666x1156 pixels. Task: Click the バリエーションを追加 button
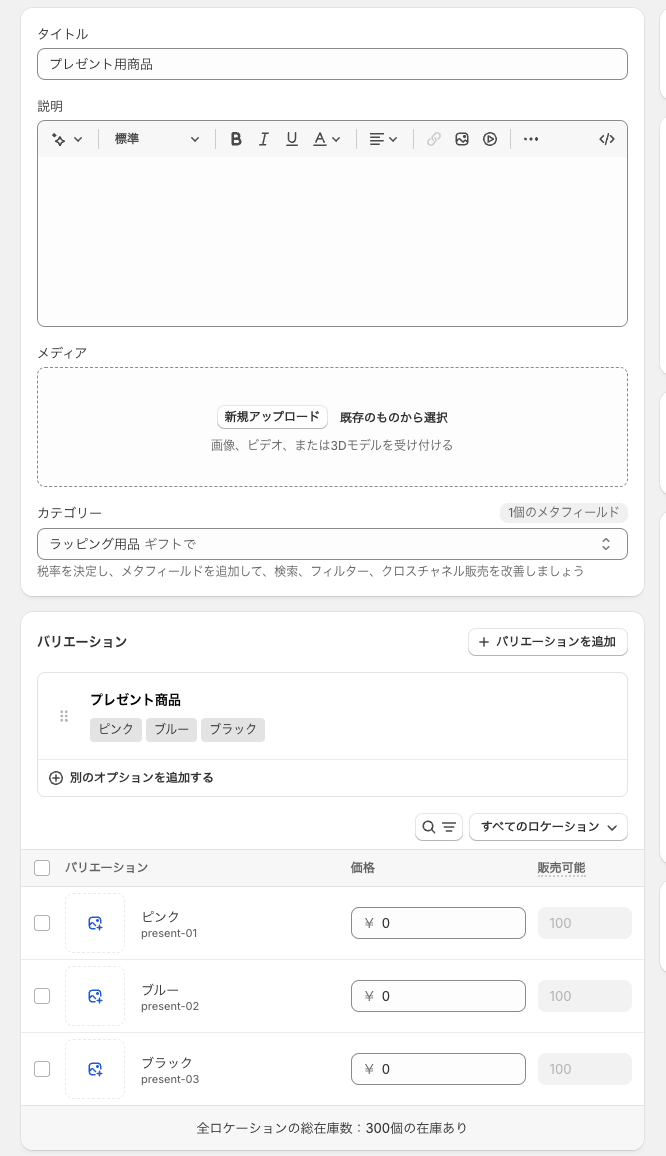click(x=547, y=642)
